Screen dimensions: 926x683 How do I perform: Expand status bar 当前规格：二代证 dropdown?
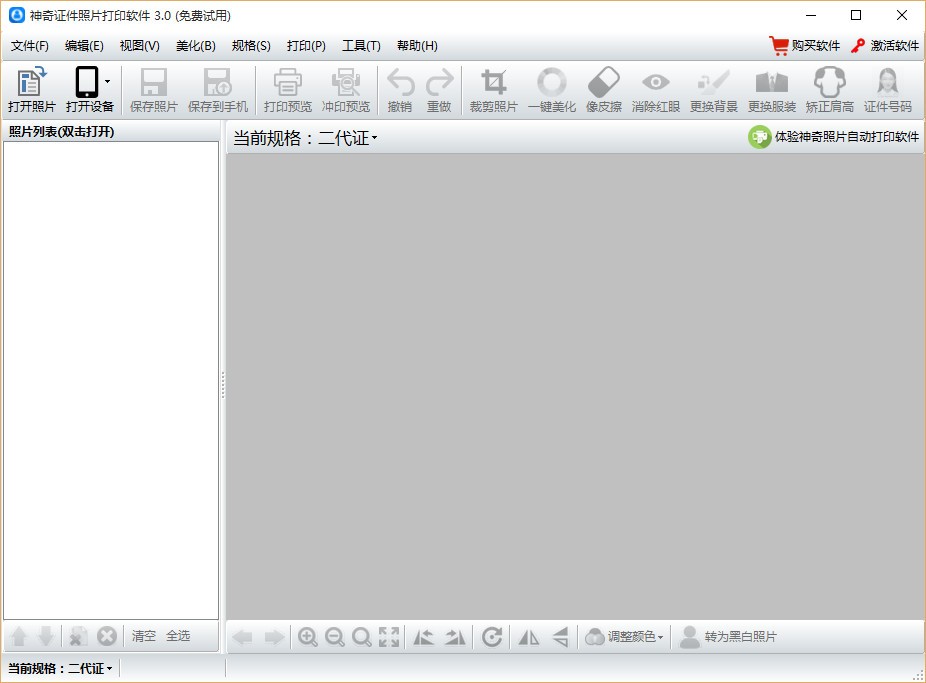tap(60, 668)
